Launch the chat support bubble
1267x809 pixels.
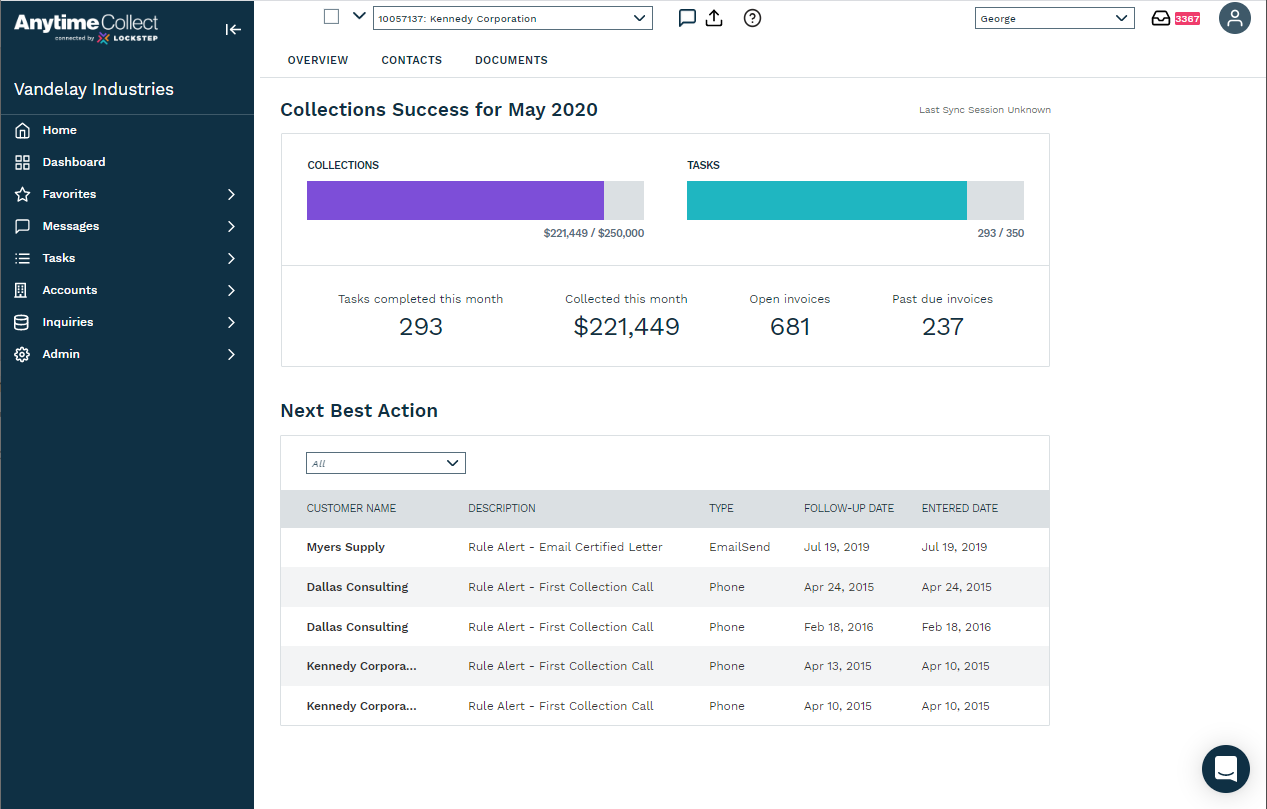1225,769
